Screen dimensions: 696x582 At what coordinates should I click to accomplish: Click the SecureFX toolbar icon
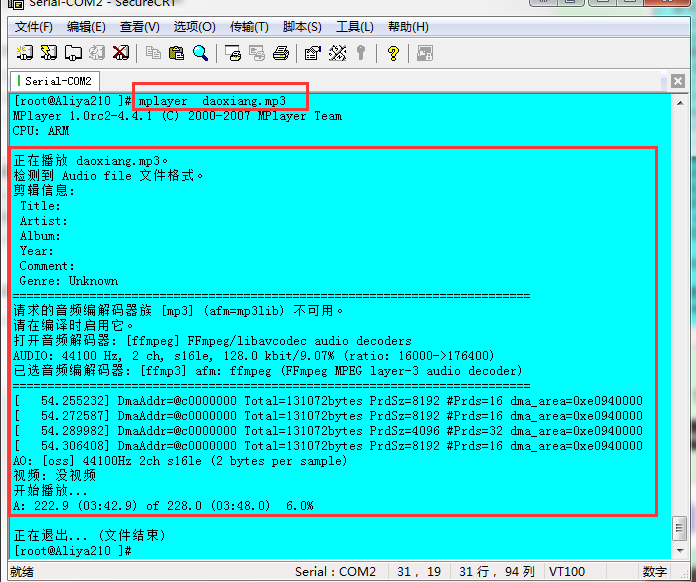tap(425, 53)
